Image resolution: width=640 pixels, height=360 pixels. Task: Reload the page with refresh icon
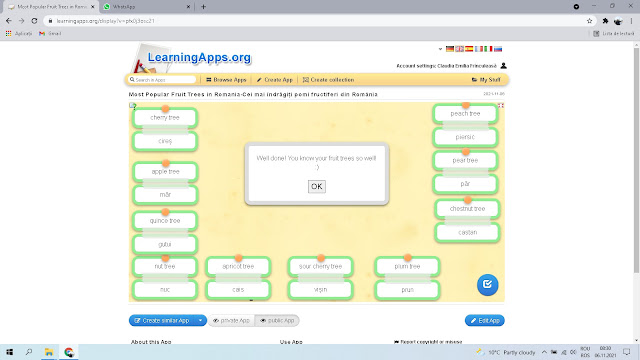34,21
